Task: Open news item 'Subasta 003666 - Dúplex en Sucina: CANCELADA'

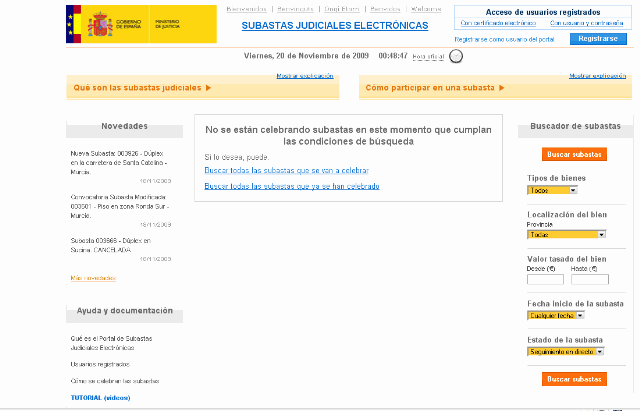Action: pos(111,245)
